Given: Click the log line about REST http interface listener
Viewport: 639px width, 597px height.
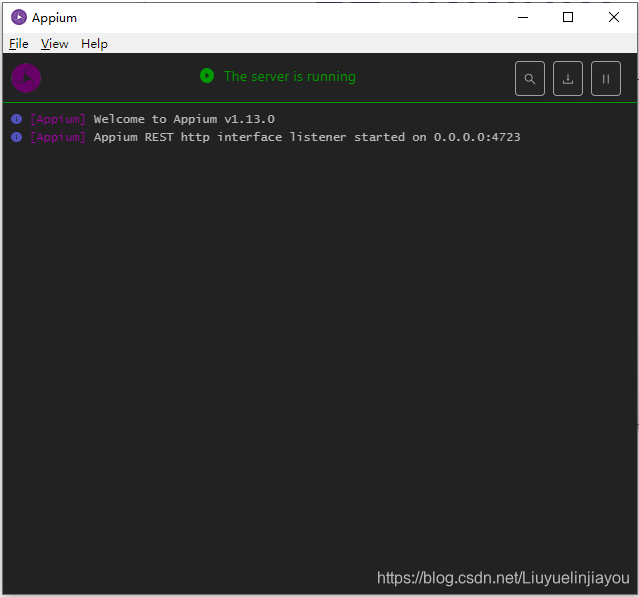Looking at the screenshot, I should point(307,137).
